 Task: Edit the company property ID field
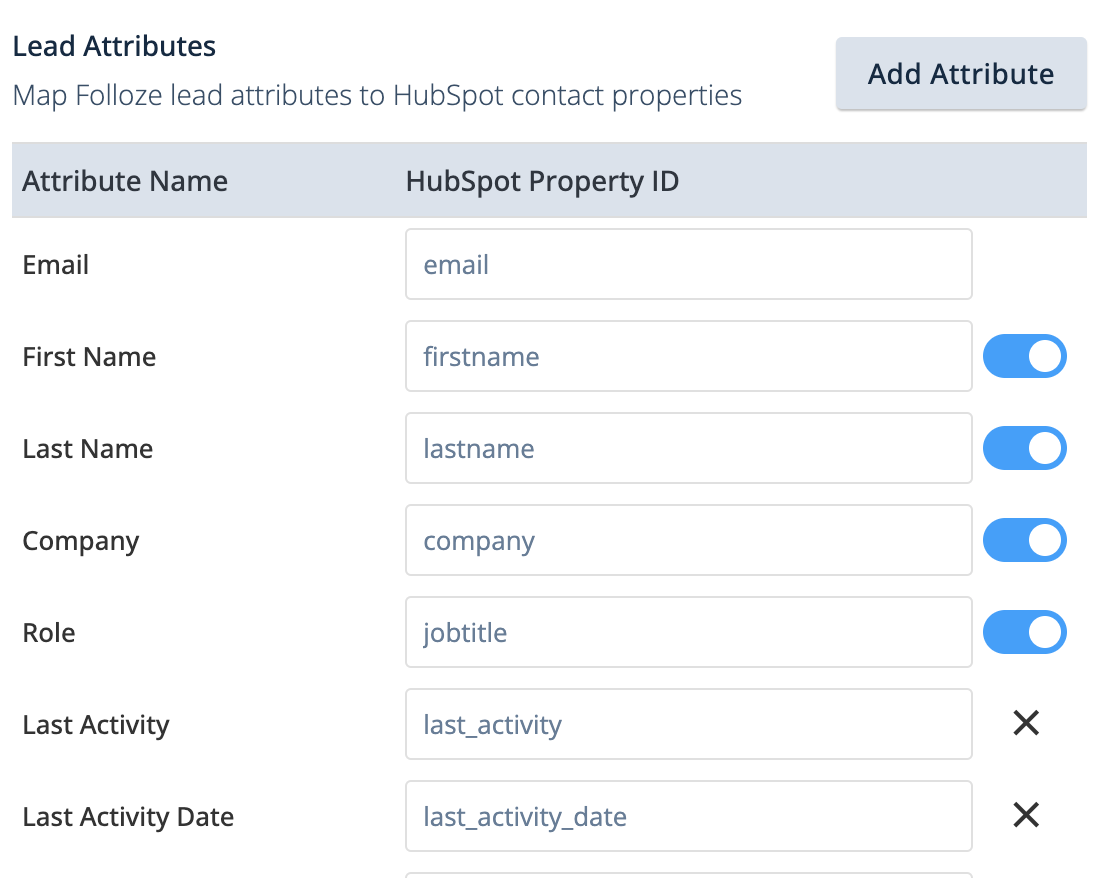(x=688, y=540)
